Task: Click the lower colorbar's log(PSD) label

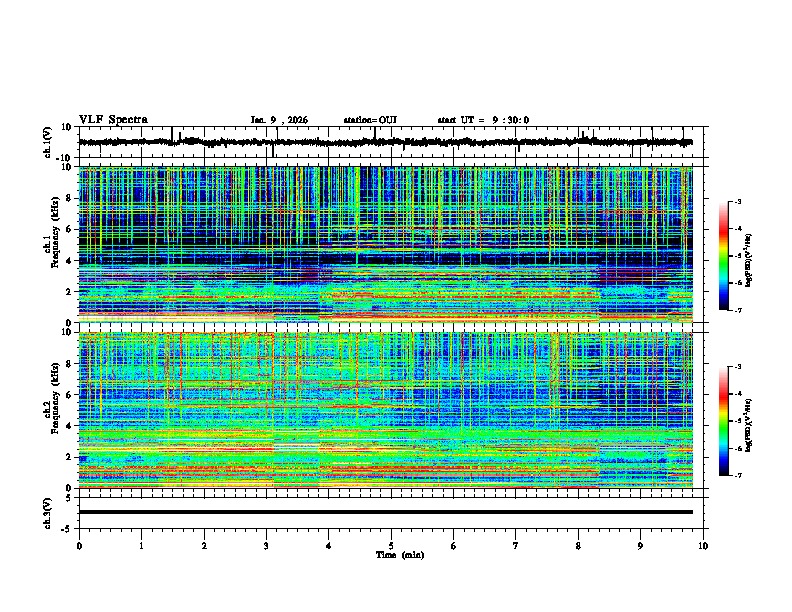Action: (749, 425)
